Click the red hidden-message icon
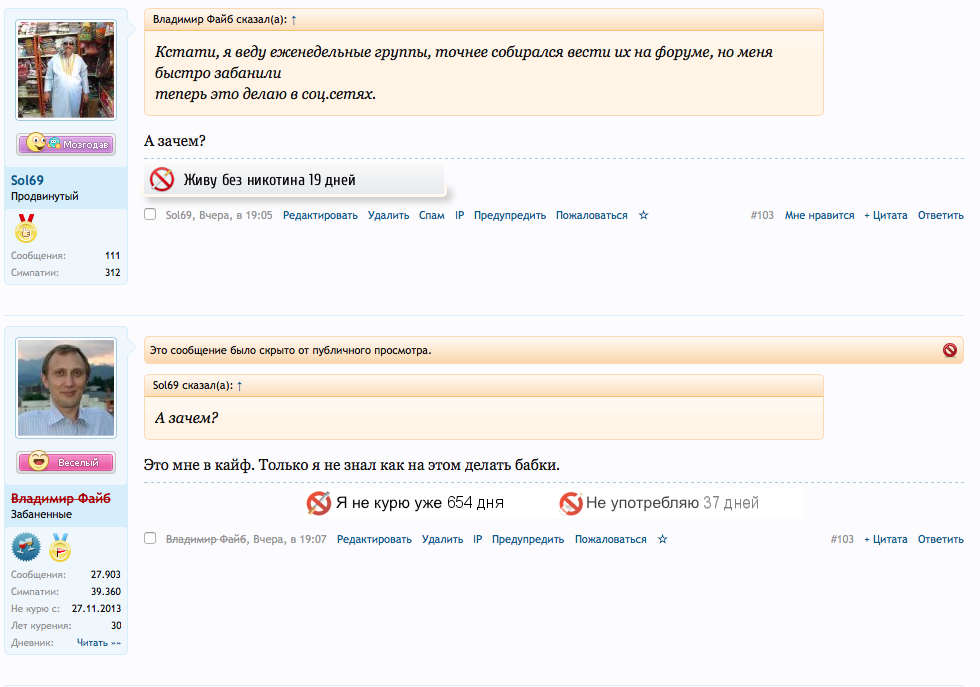This screenshot has width=980, height=687. [x=949, y=350]
